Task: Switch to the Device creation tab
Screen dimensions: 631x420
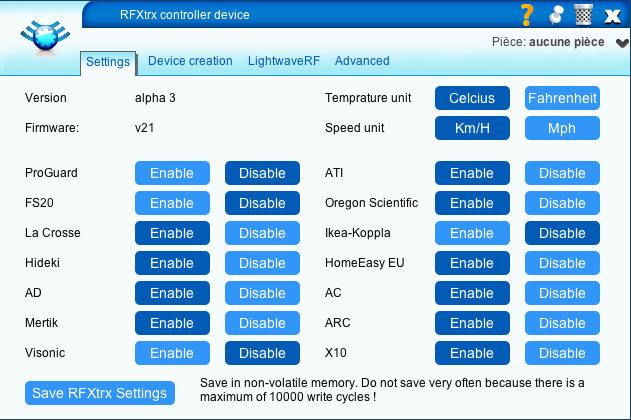Action: 190,61
